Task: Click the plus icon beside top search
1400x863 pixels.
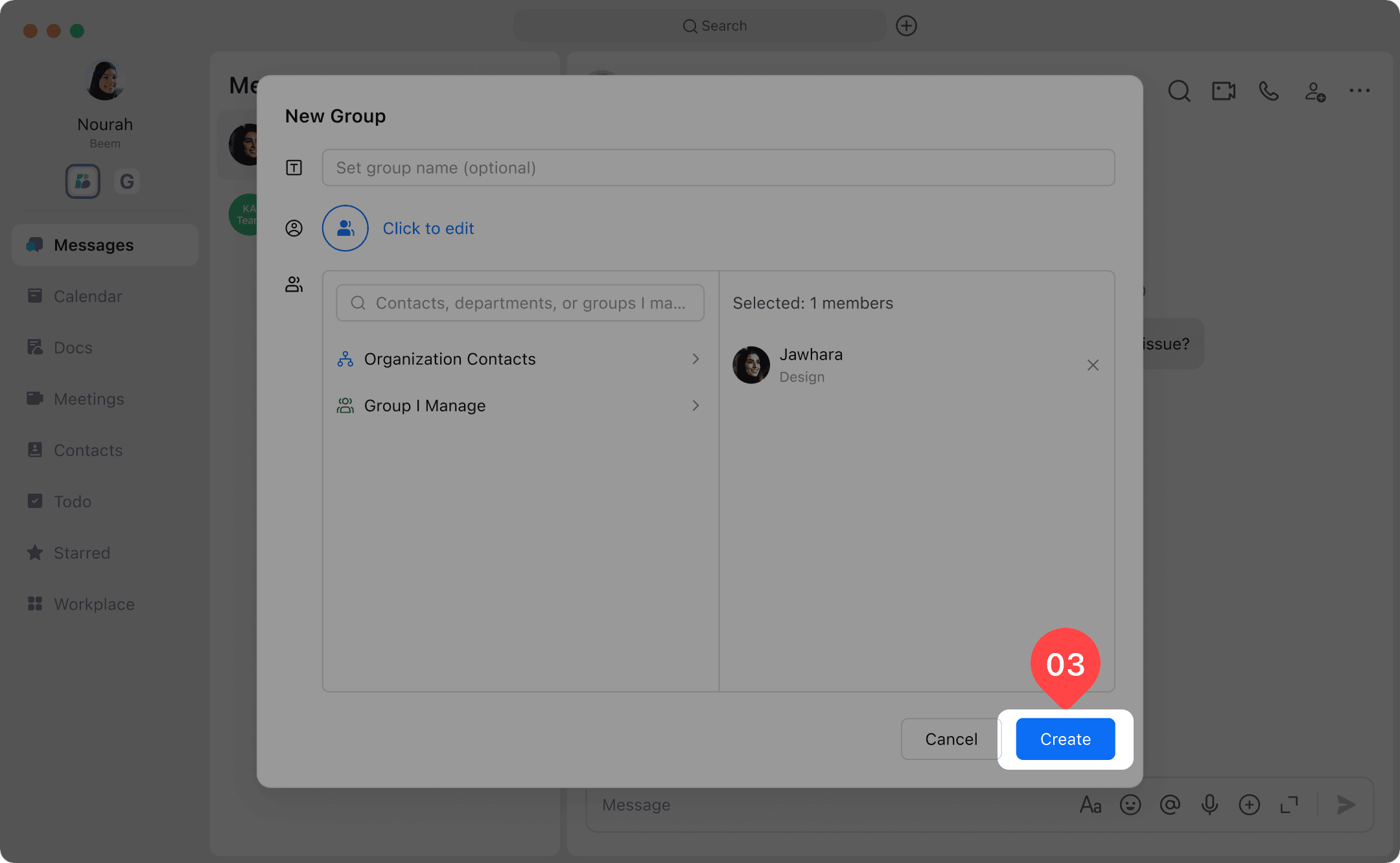Action: pos(906,26)
